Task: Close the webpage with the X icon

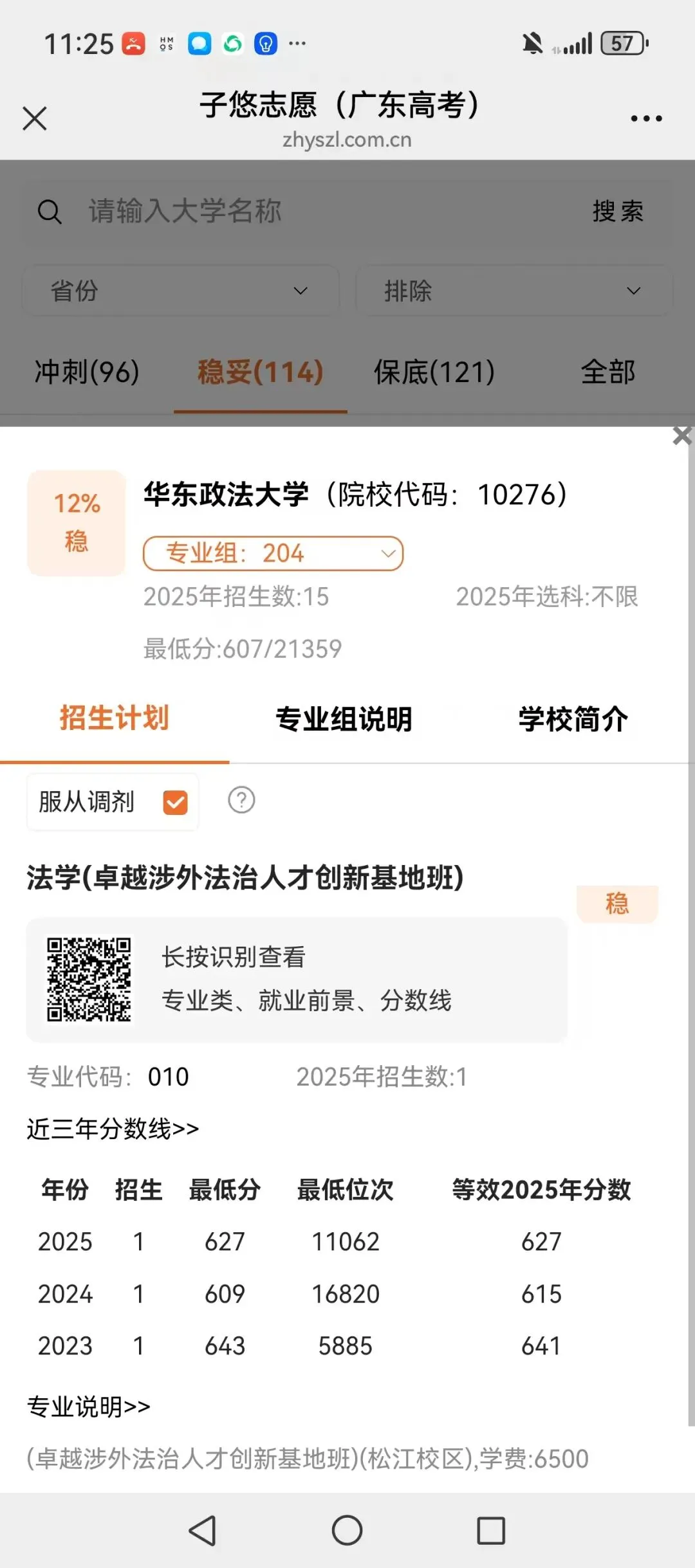Action: click(35, 118)
